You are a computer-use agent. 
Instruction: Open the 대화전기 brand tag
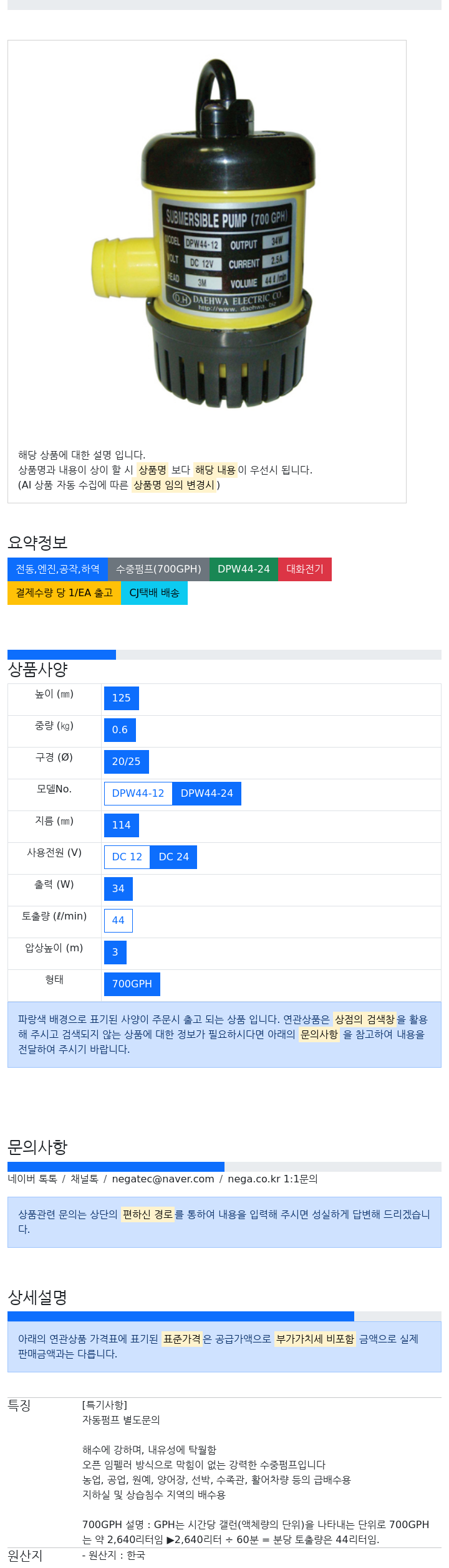point(304,569)
